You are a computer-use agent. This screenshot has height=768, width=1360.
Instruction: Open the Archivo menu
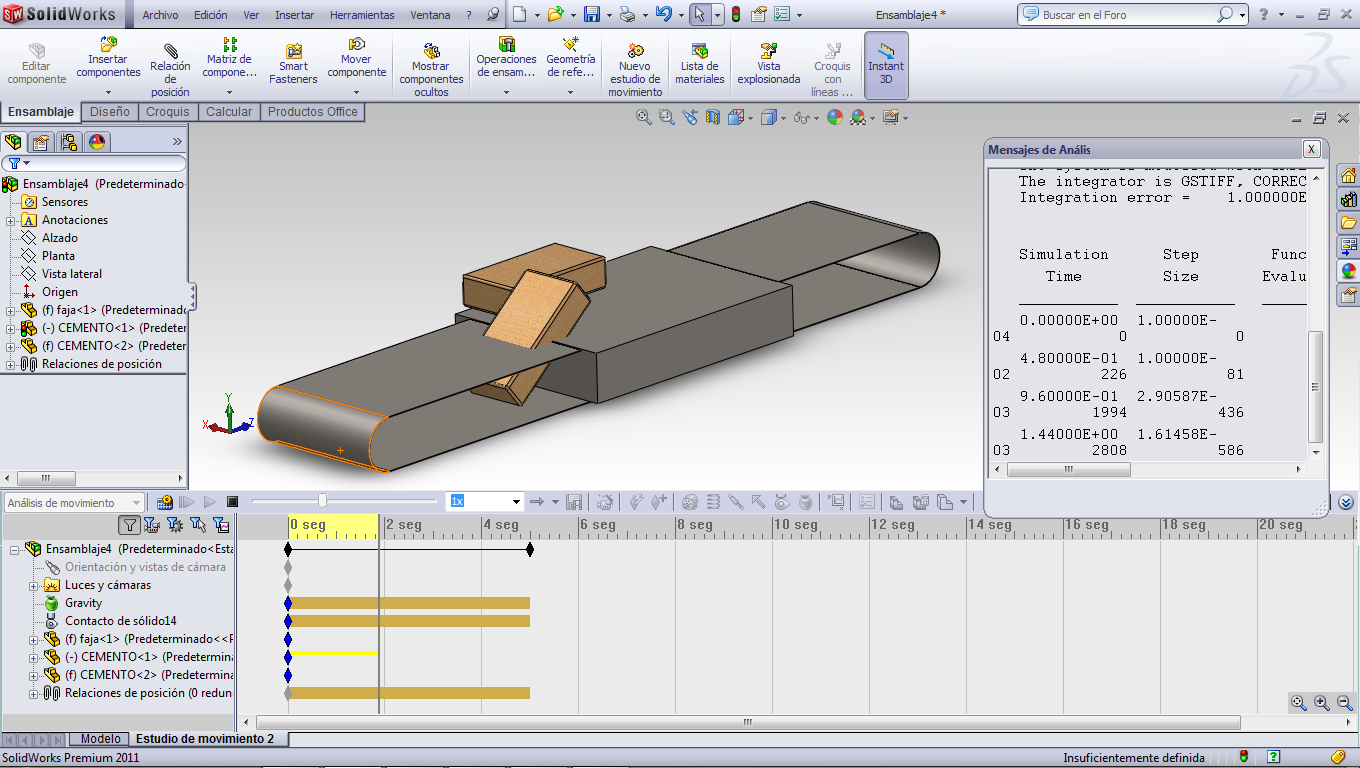point(160,15)
